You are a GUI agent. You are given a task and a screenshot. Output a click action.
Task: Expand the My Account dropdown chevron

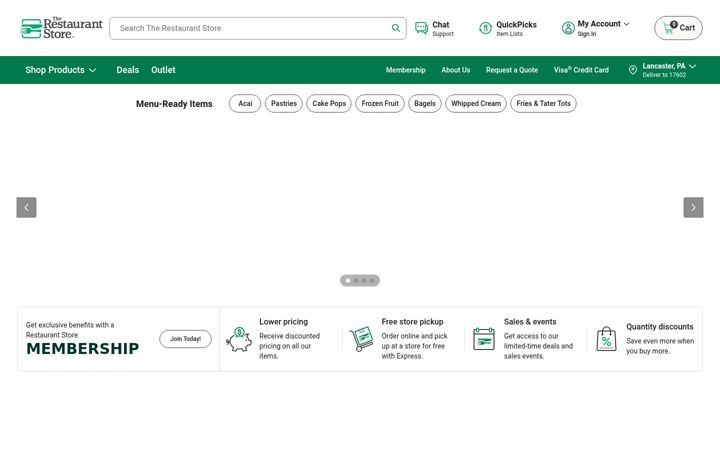coord(626,24)
